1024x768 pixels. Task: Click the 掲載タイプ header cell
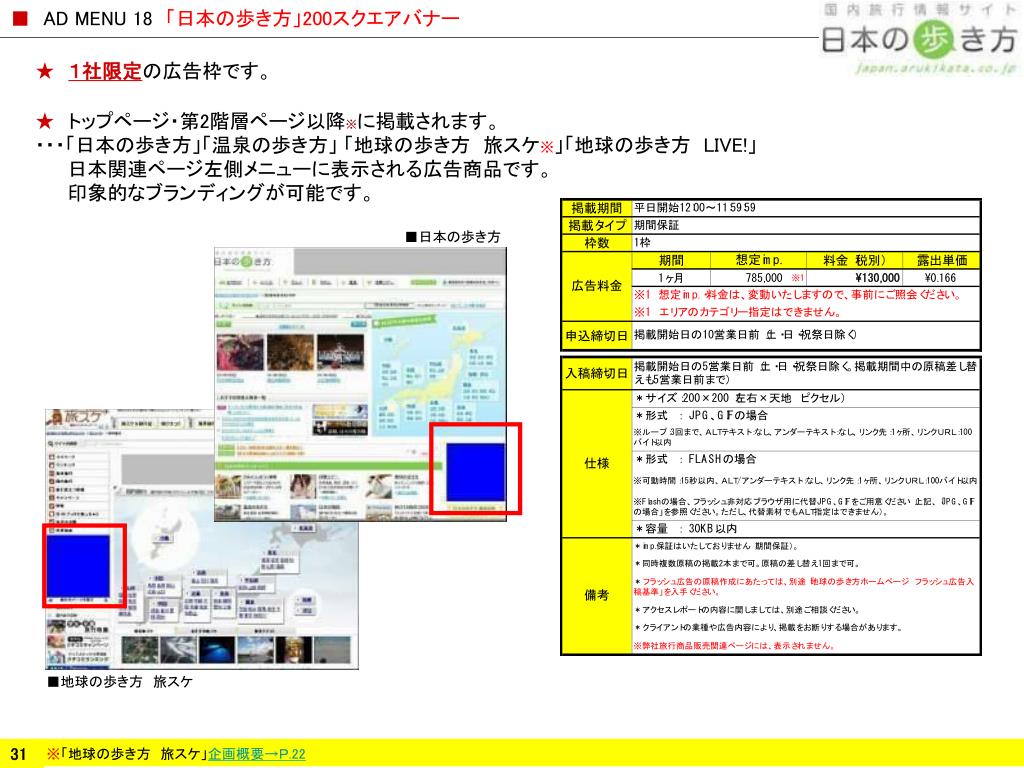[x=596, y=225]
